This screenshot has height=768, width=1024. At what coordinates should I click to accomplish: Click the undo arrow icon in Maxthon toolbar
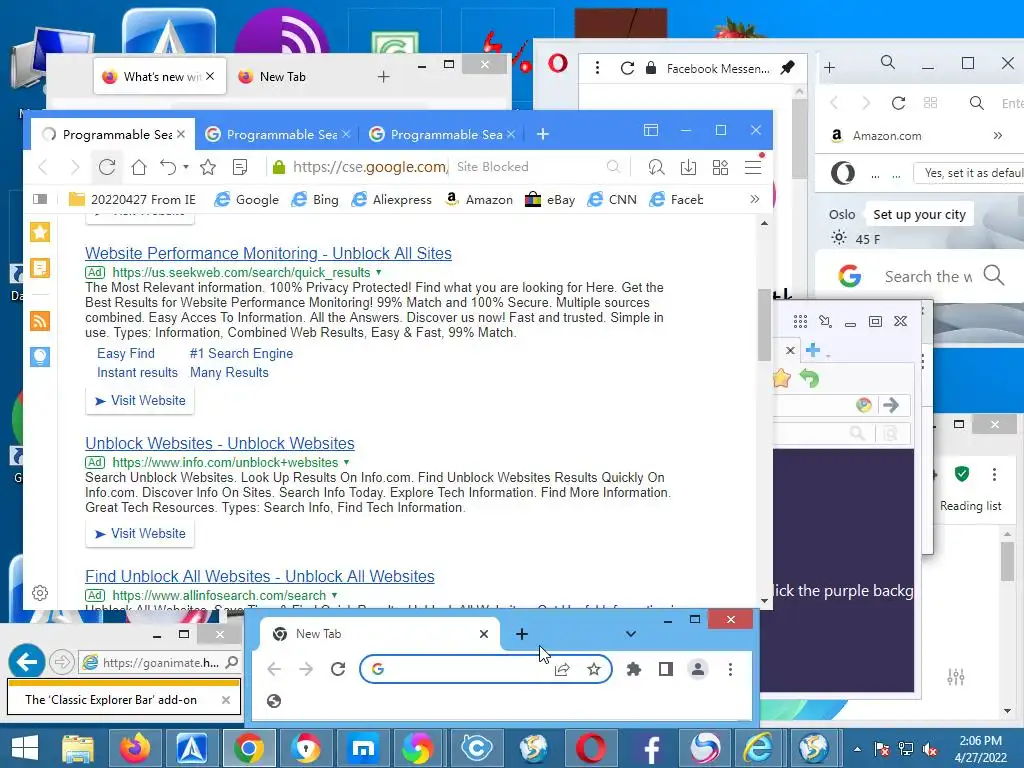[168, 167]
